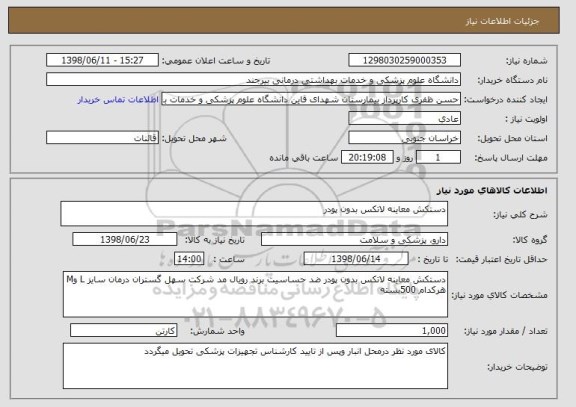Click the general description box دستکش معاینه لاتکس
Viewport: 576px width, 407px height.
[x=254, y=213]
